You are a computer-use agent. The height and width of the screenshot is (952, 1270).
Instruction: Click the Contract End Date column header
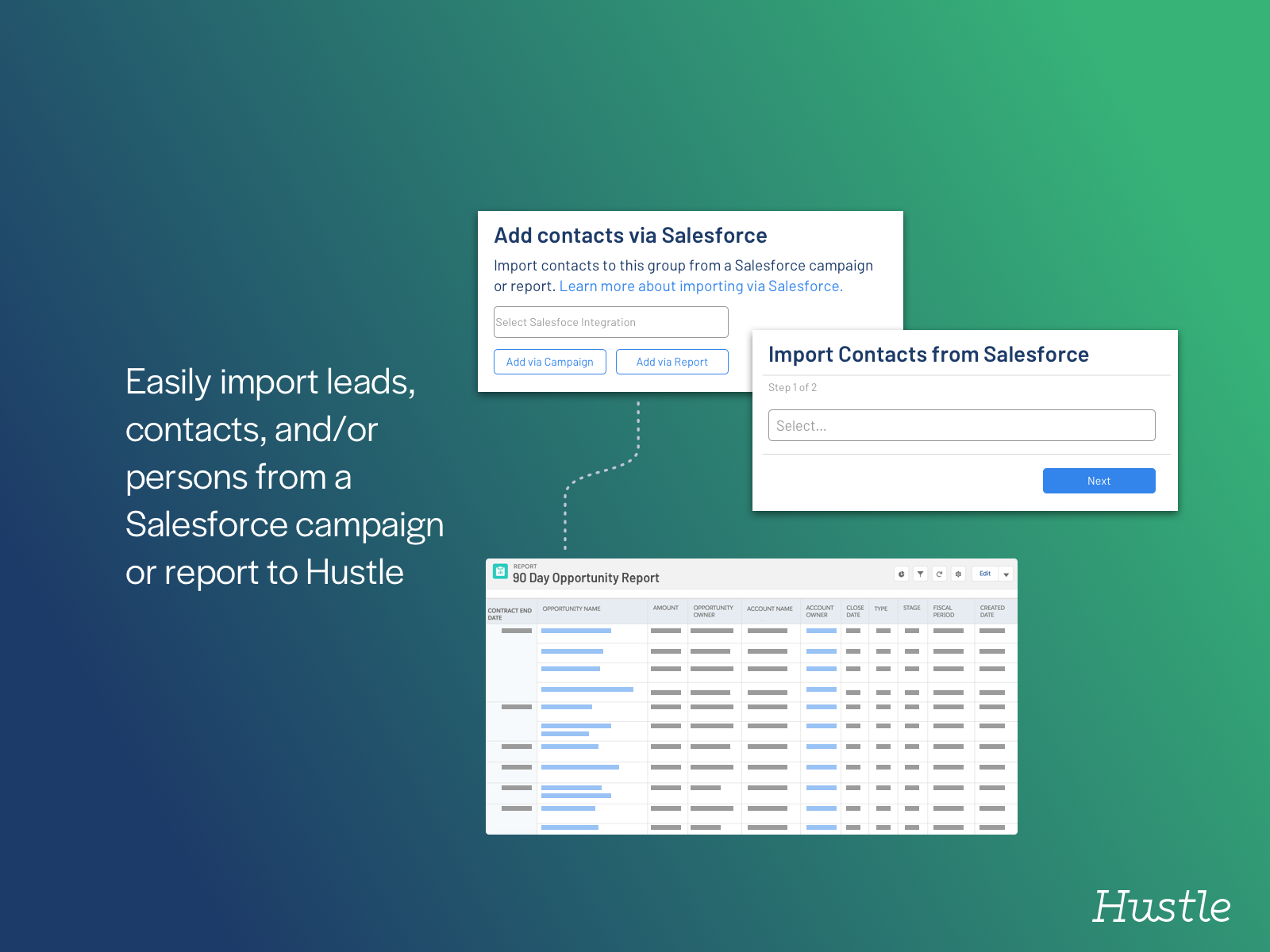click(x=510, y=614)
